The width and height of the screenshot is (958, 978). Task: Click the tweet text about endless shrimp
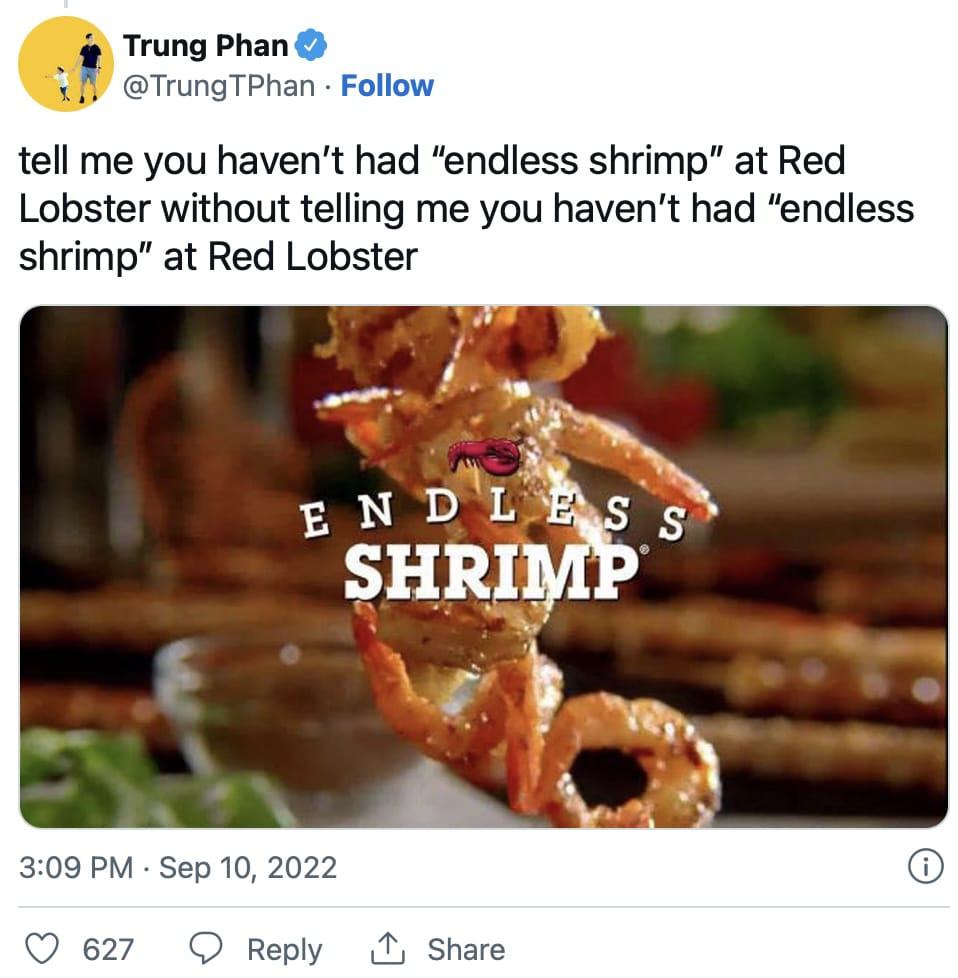pyautogui.click(x=467, y=208)
